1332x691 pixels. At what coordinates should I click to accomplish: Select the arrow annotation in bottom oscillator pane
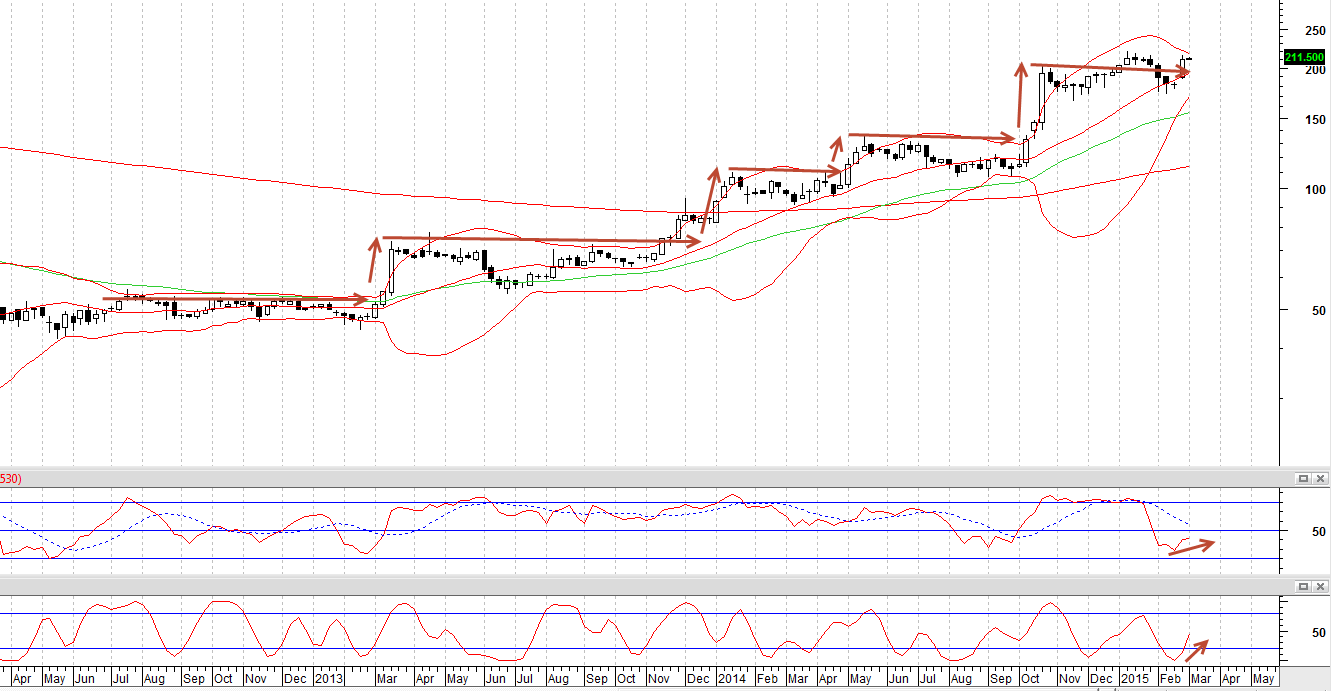[x=1197, y=651]
